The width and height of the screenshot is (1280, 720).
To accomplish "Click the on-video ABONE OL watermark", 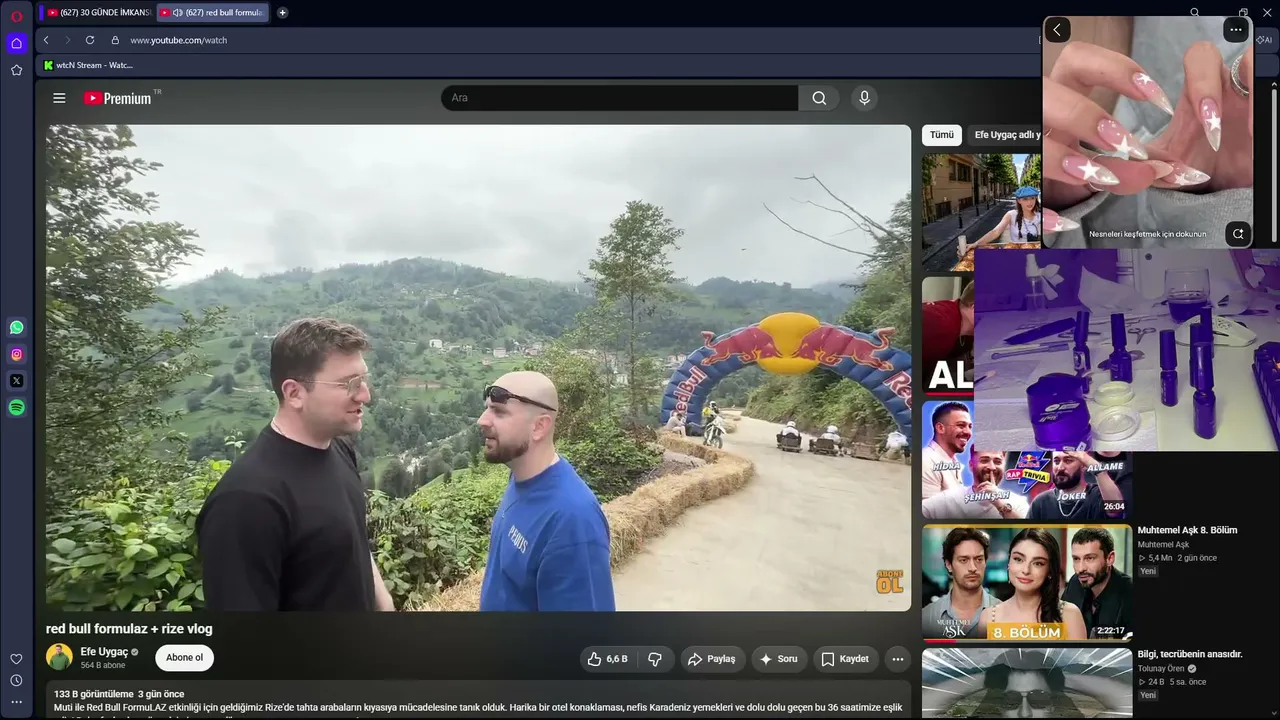I will (x=889, y=582).
